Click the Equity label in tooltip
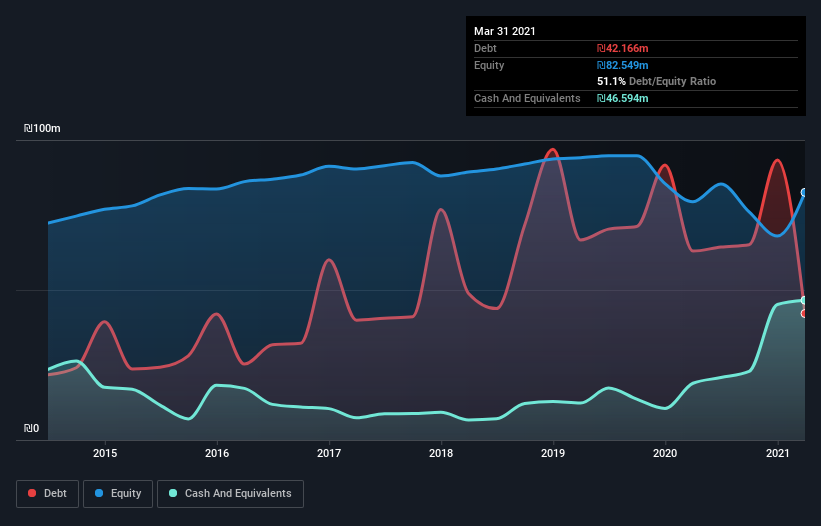The height and width of the screenshot is (526, 821). pyautogui.click(x=489, y=65)
